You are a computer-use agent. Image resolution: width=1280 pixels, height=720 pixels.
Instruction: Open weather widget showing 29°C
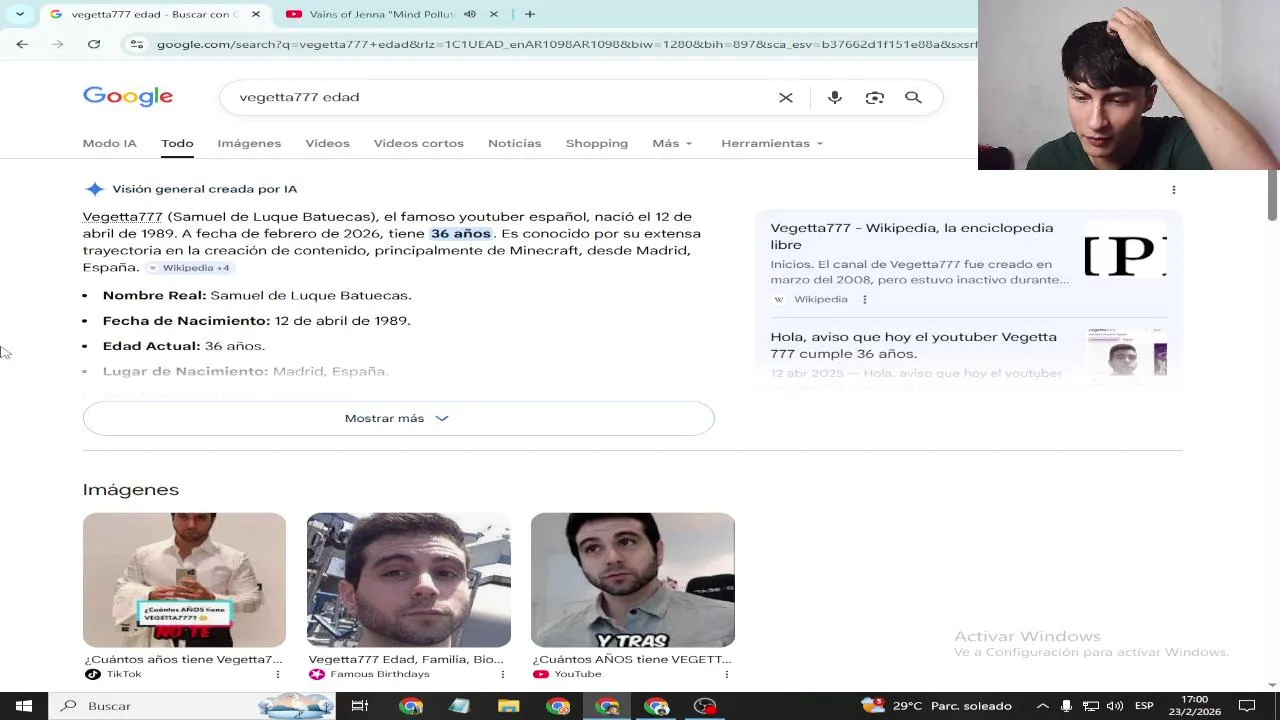[x=935, y=706]
